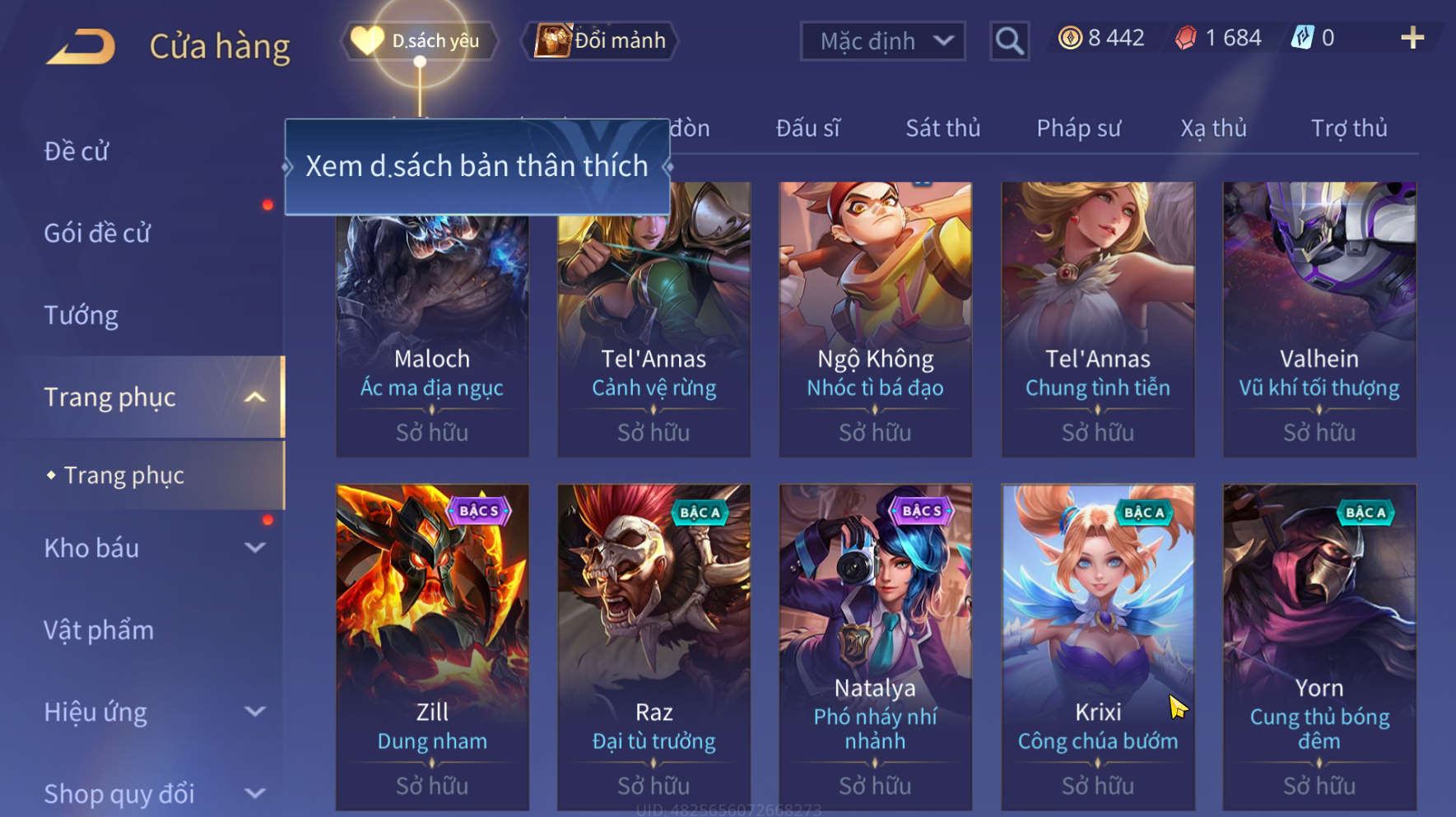Screen dimensions: 1456x817
Task: Expand the Hiệu ứng sidebar section
Action: [x=255, y=712]
